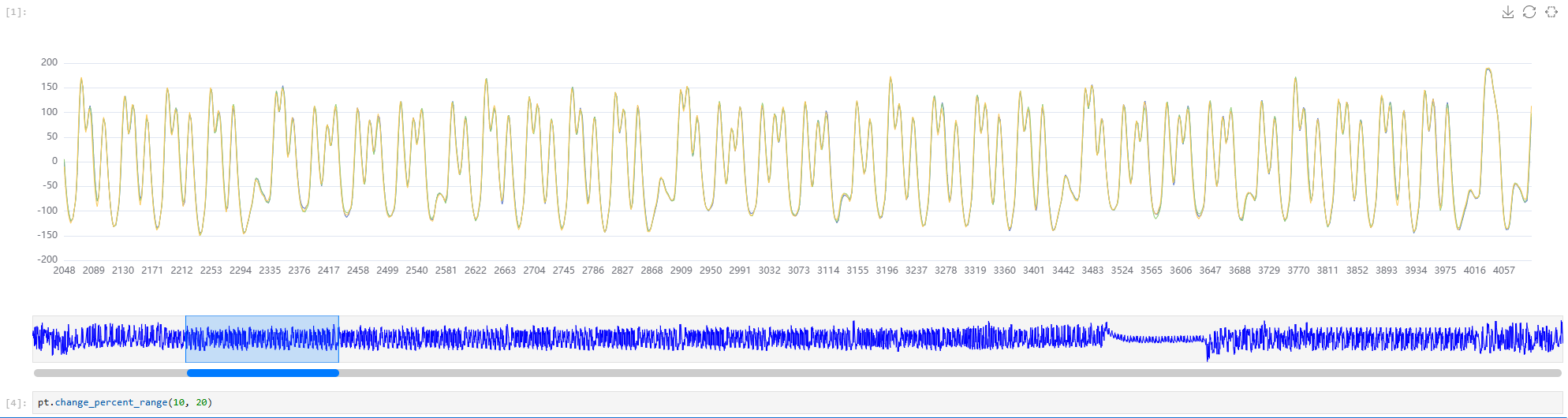Select the cell prompt labeled [1]
This screenshot has width=1568, height=418.
pyautogui.click(x=16, y=13)
